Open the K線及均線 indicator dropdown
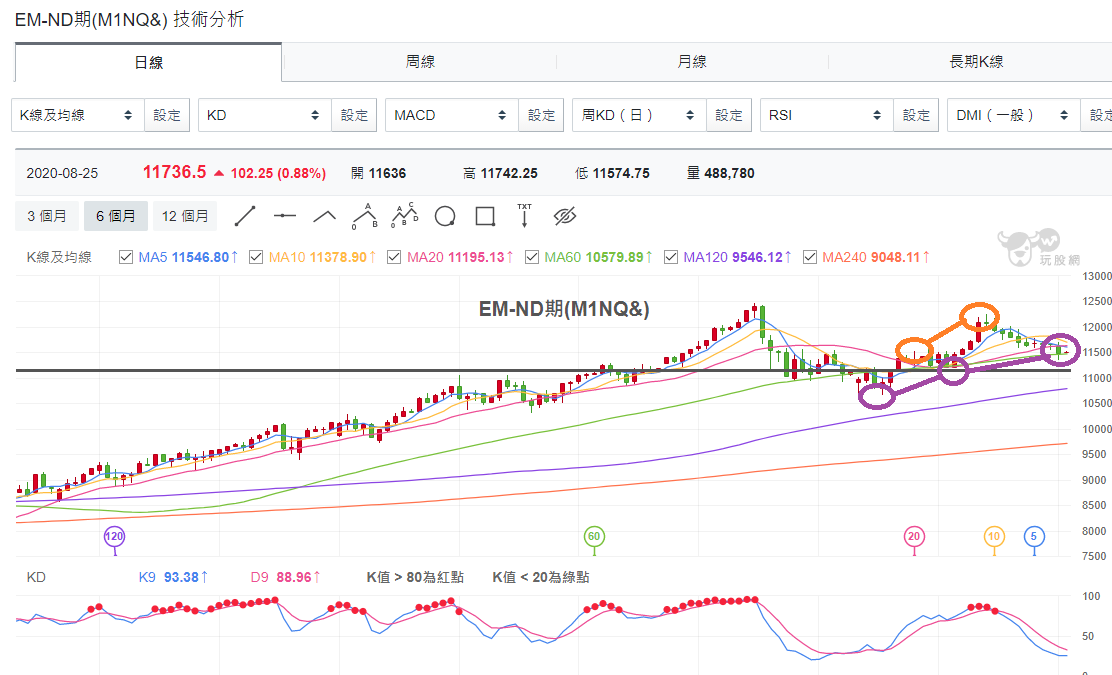The image size is (1112, 675). pos(77,115)
